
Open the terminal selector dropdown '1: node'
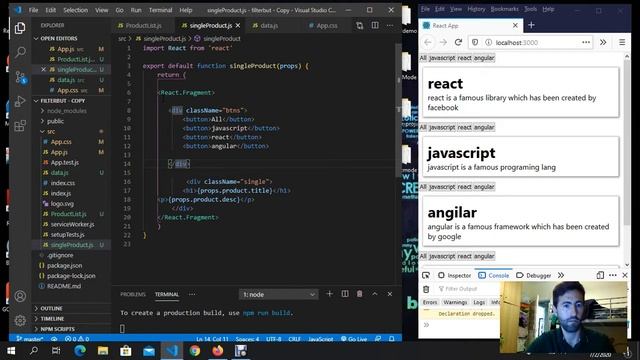tap(278, 294)
